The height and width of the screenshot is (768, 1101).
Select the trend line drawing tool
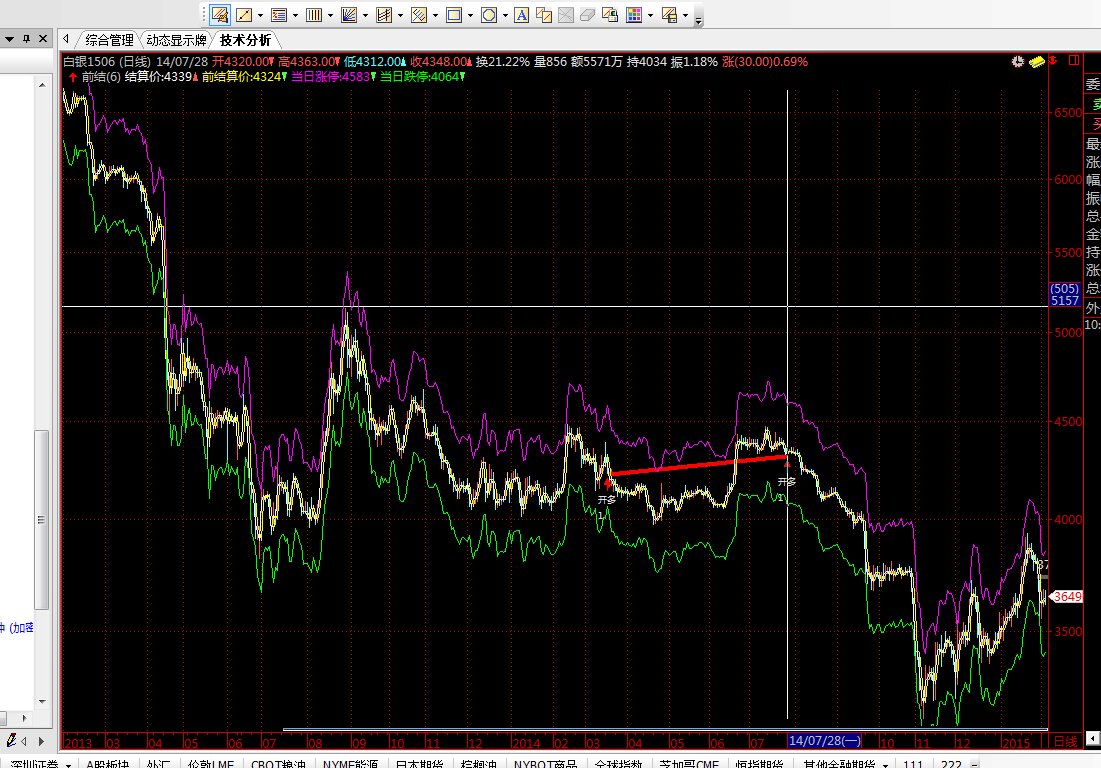click(244, 15)
